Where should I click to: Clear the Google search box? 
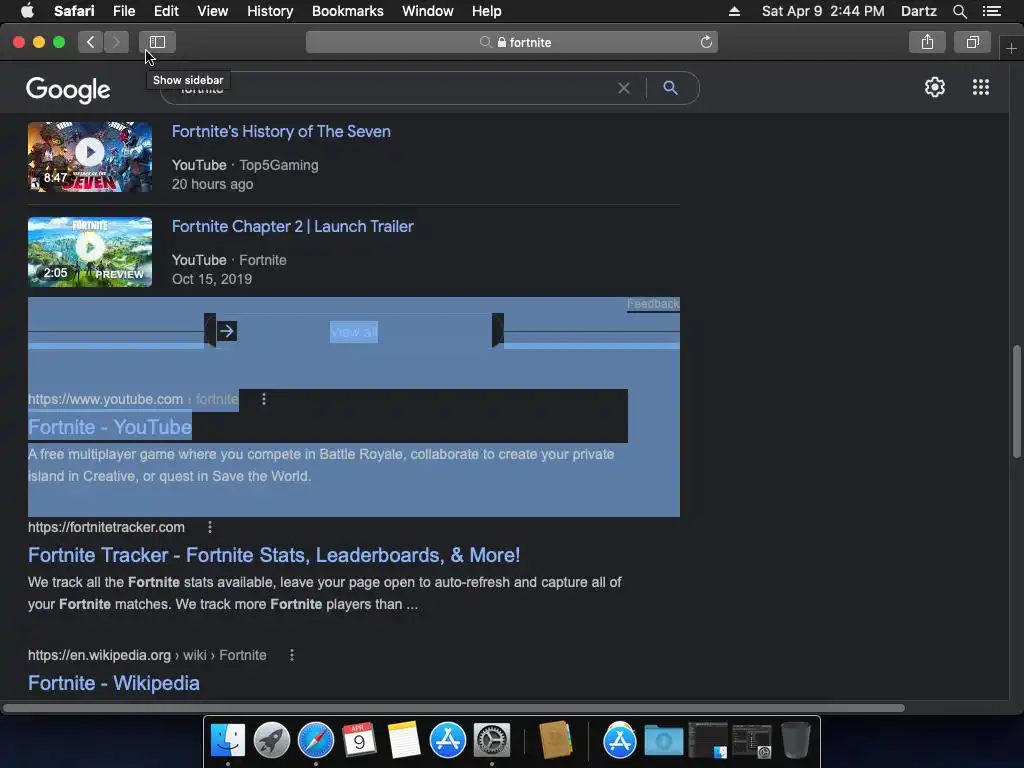[x=624, y=88]
